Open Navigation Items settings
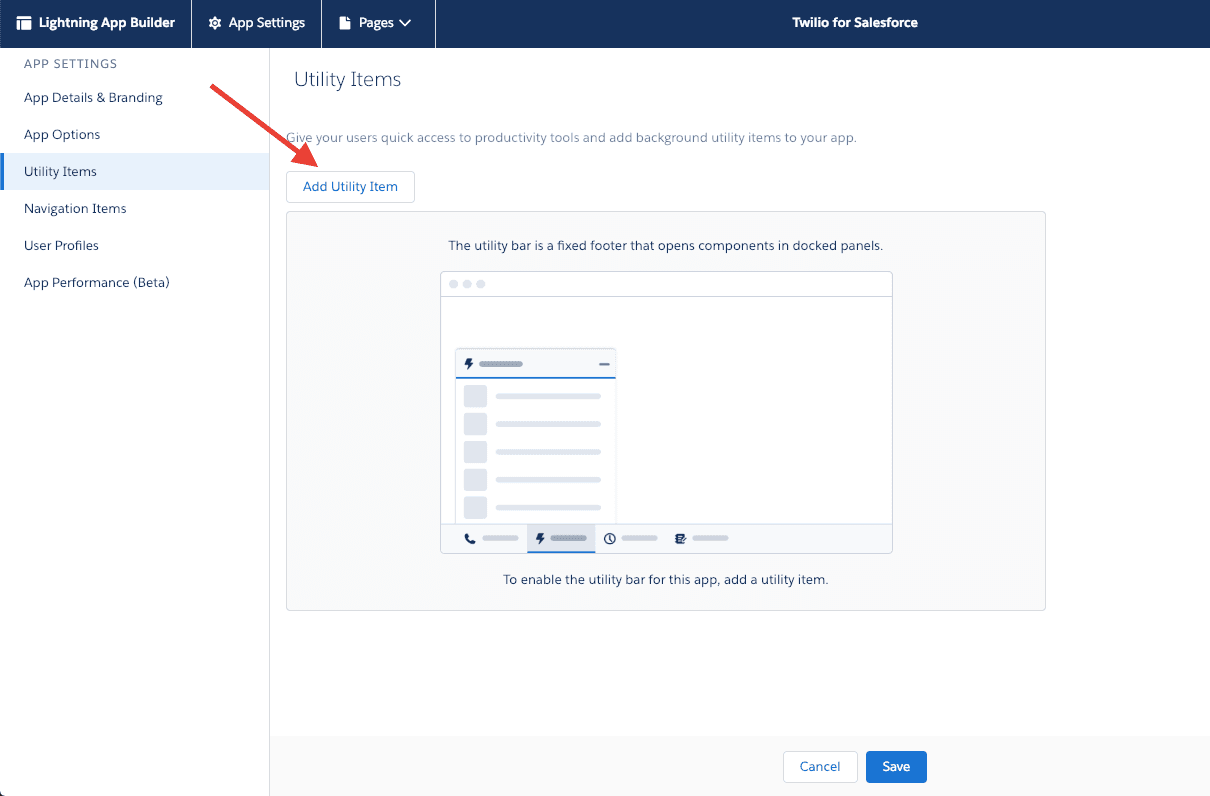 [x=75, y=208]
